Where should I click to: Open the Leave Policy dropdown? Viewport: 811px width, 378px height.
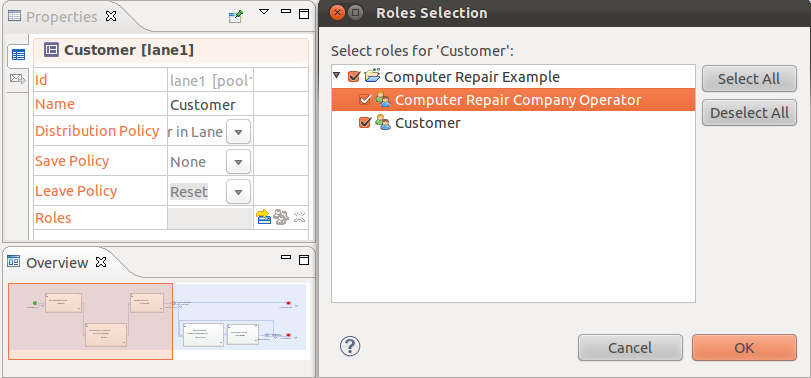(238, 192)
